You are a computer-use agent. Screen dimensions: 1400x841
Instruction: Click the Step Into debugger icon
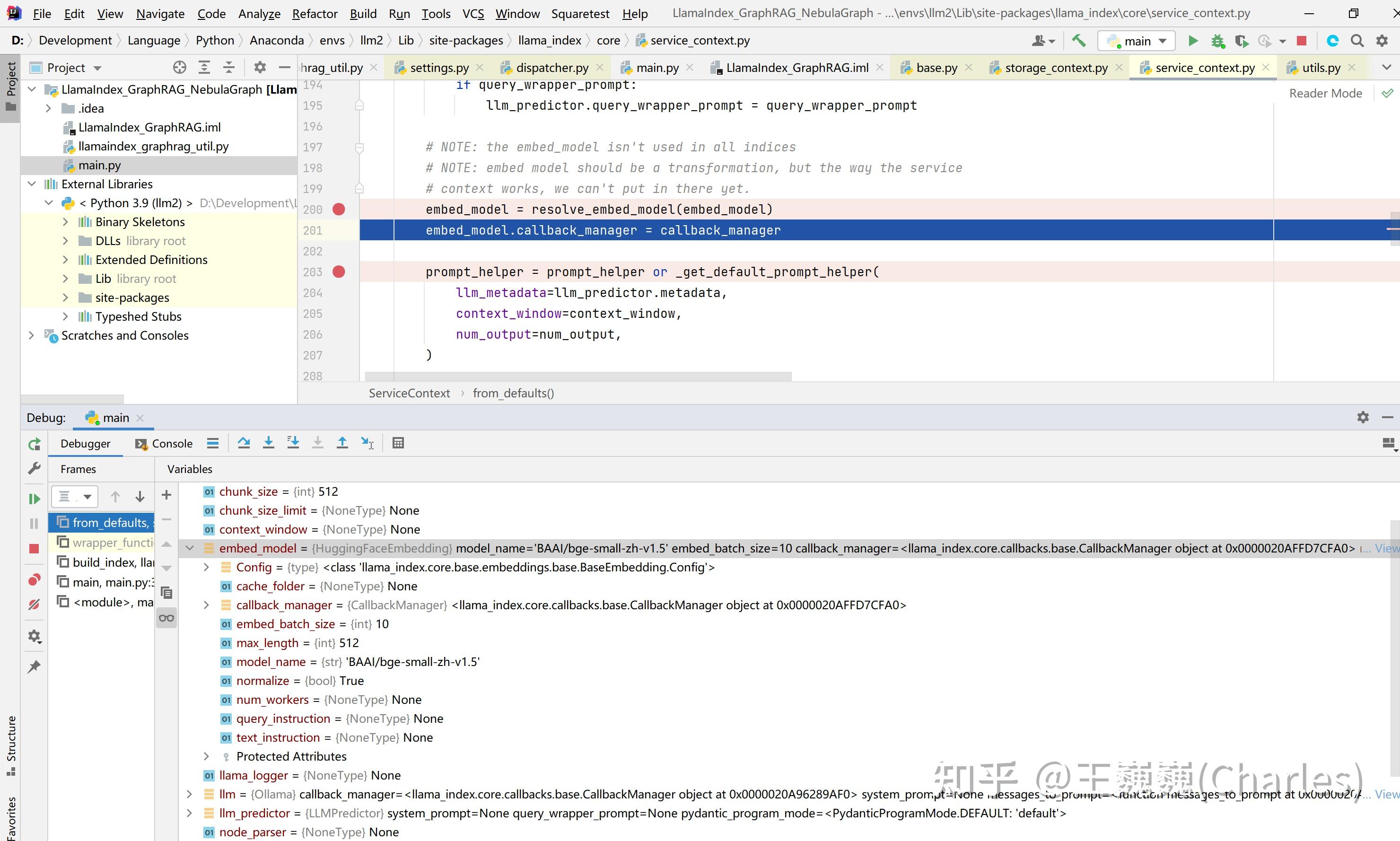click(x=269, y=443)
